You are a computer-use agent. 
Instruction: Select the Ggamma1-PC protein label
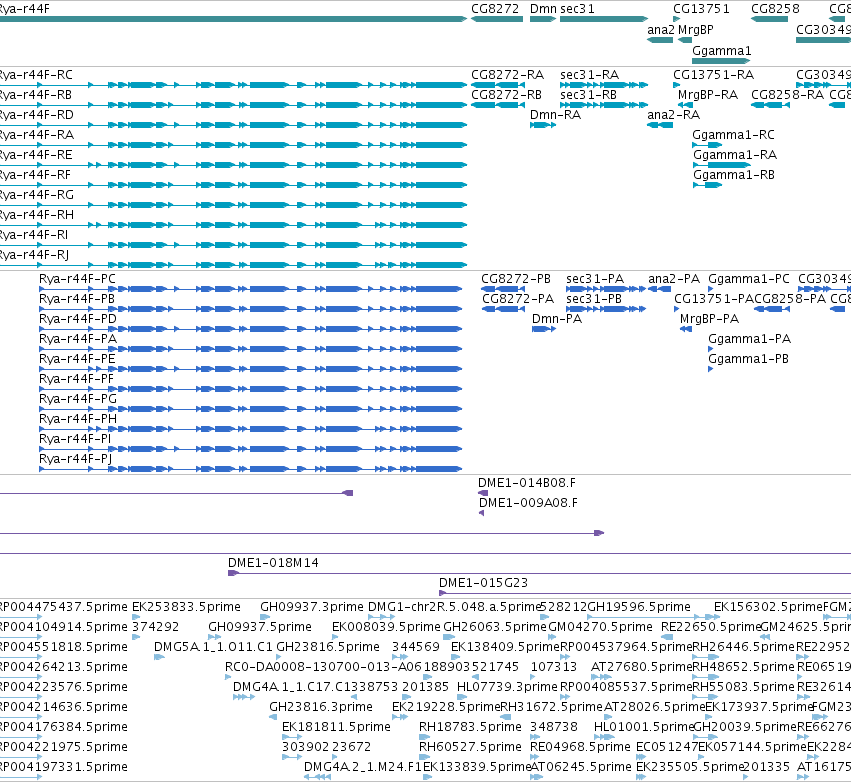point(749,279)
